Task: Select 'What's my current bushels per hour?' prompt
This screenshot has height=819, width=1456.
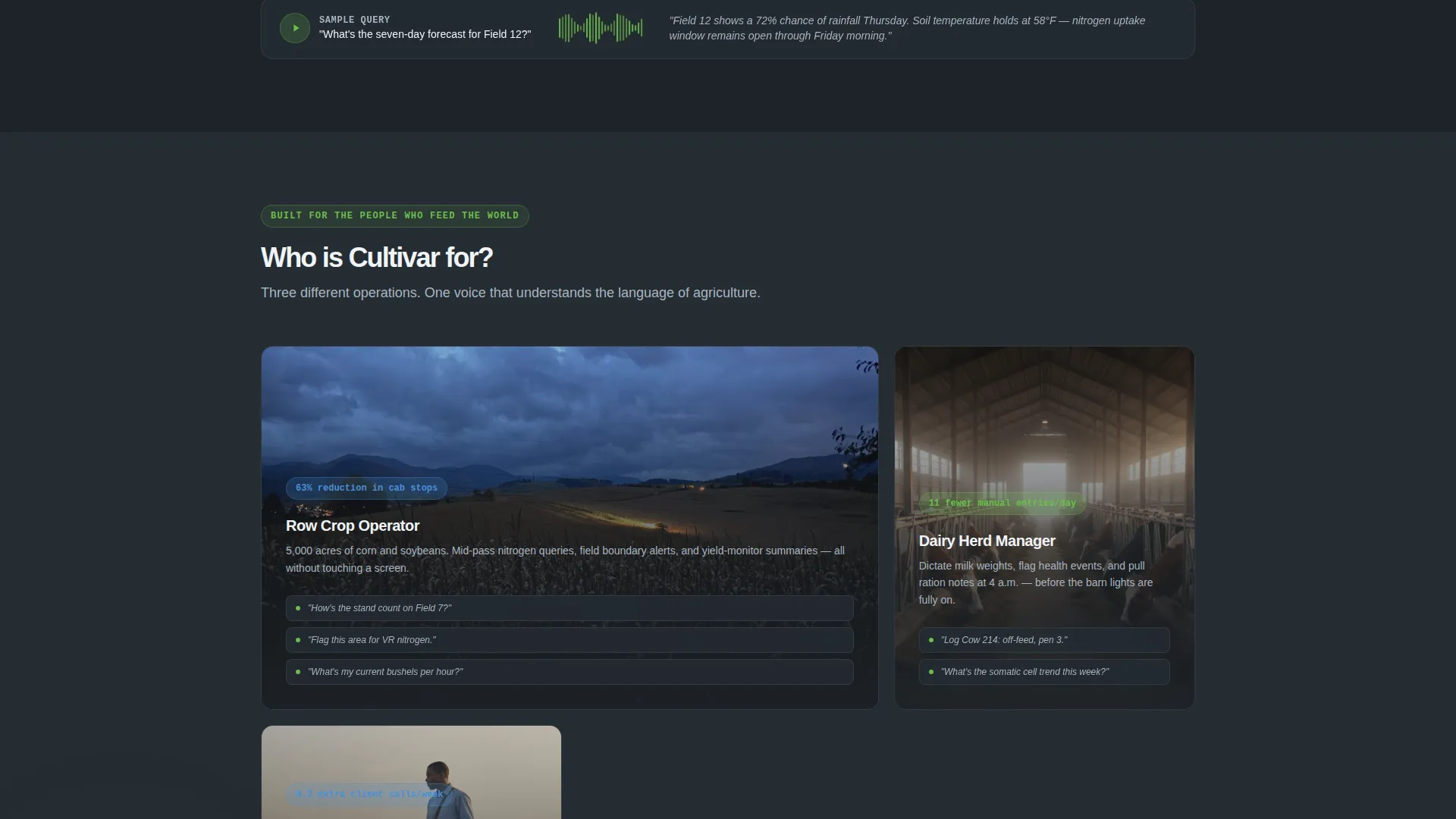Action: (x=570, y=672)
